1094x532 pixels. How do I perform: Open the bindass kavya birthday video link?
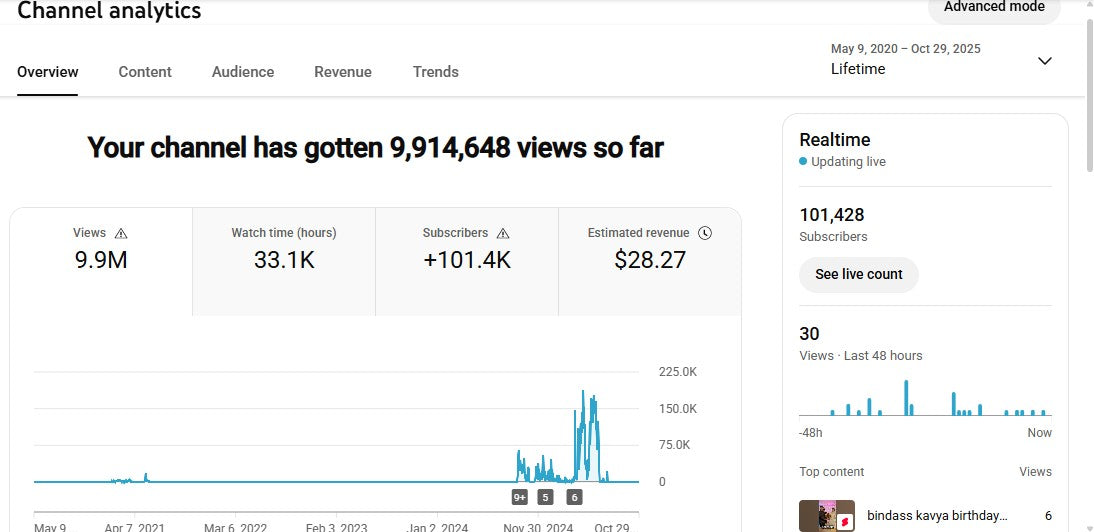click(937, 515)
